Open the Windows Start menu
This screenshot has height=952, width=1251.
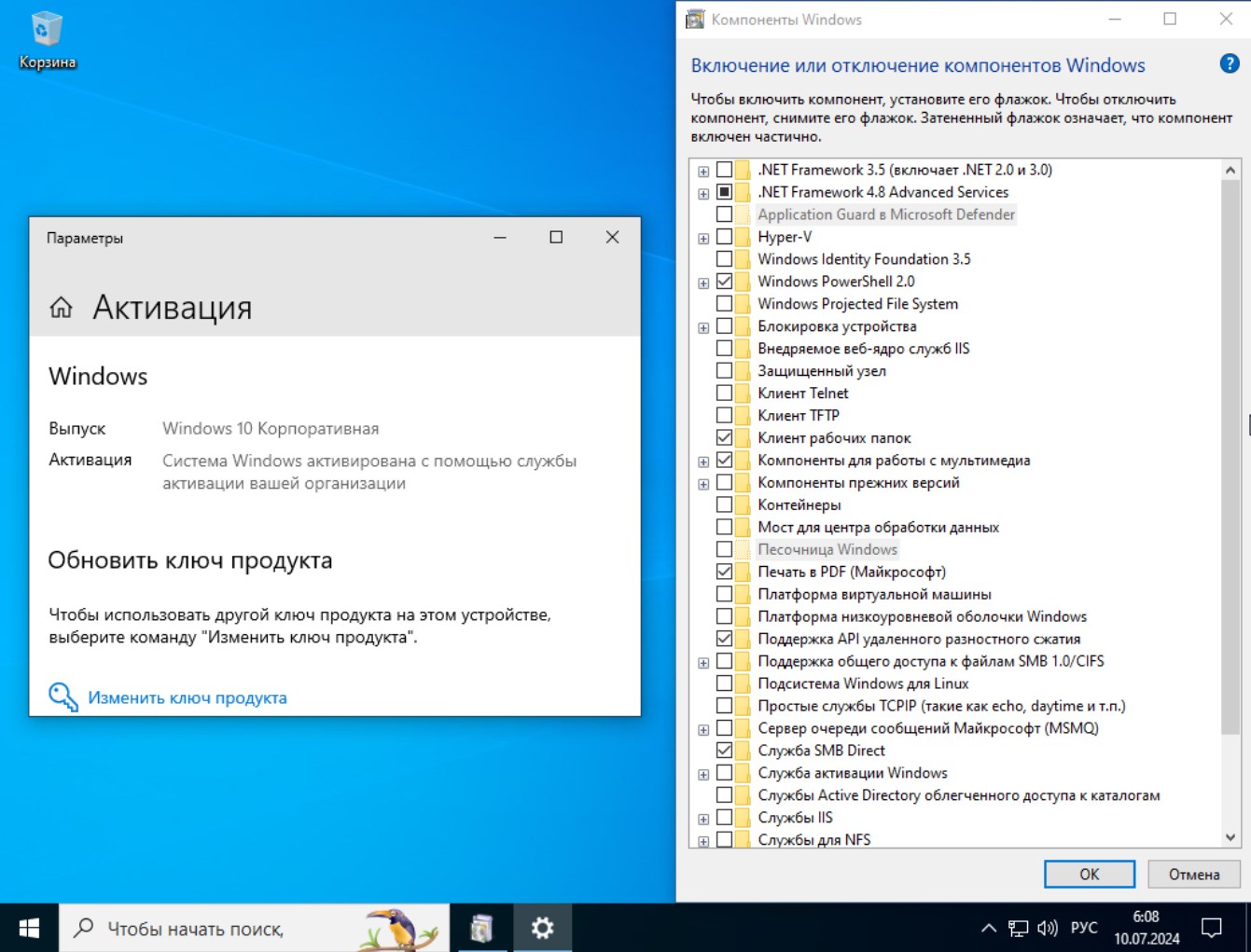(x=29, y=928)
